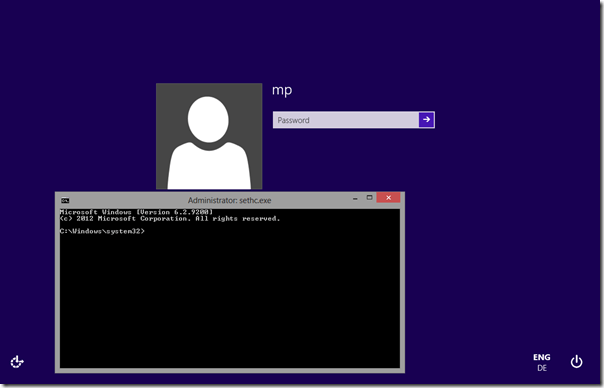Click the mp username label
Image resolution: width=604 pixels, height=388 pixels.
282,91
